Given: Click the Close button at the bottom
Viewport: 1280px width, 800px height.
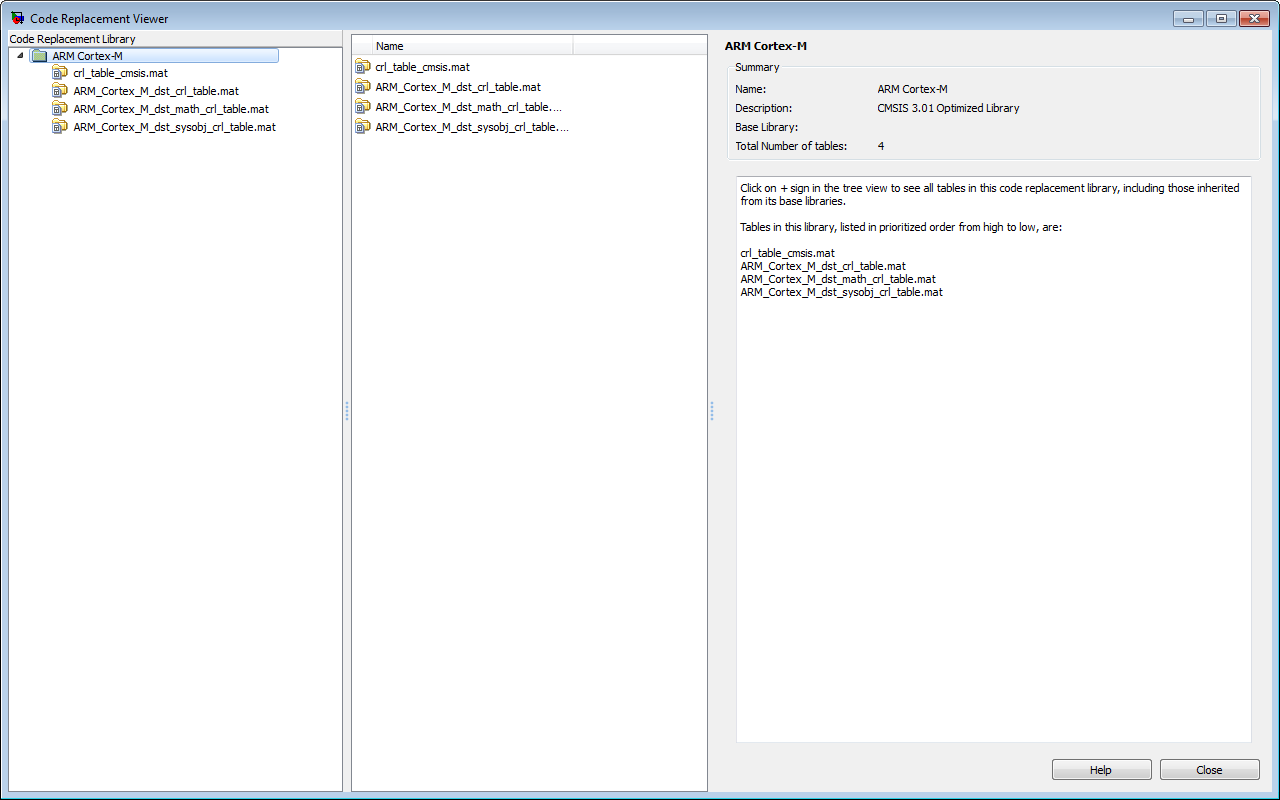Looking at the screenshot, I should click(1209, 770).
